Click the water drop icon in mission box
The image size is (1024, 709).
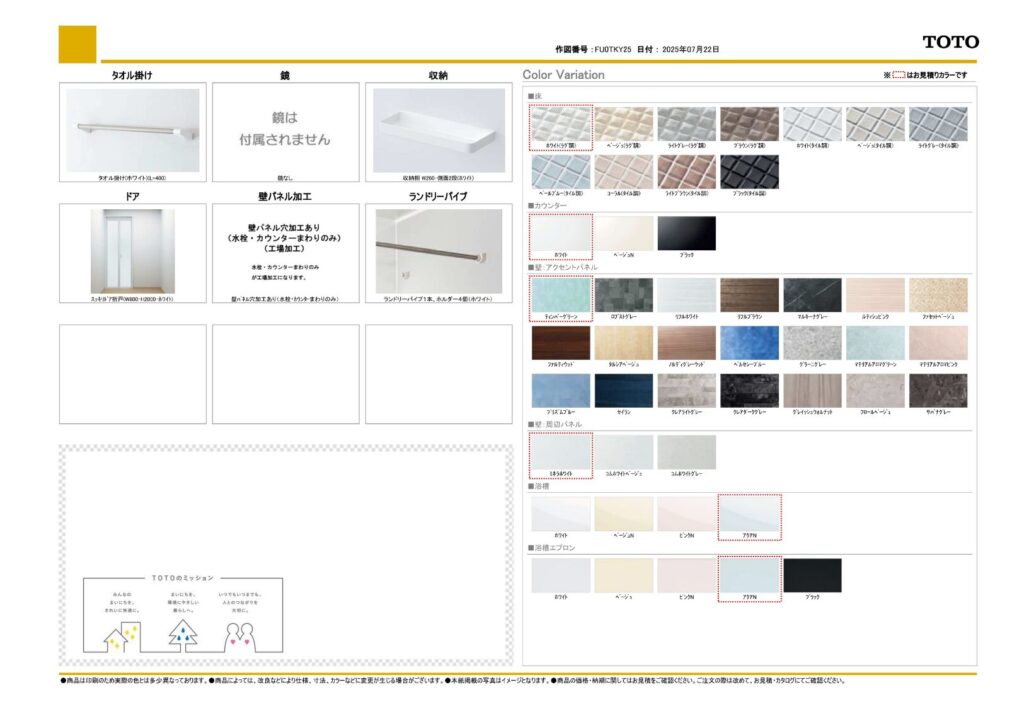tap(182, 633)
